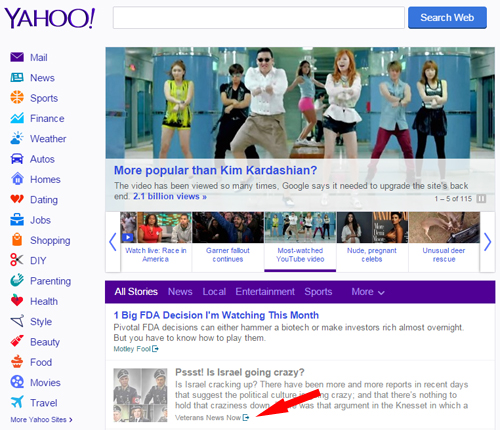Click the Shopping sidebar text link
This screenshot has width=500, height=430.
[50, 240]
